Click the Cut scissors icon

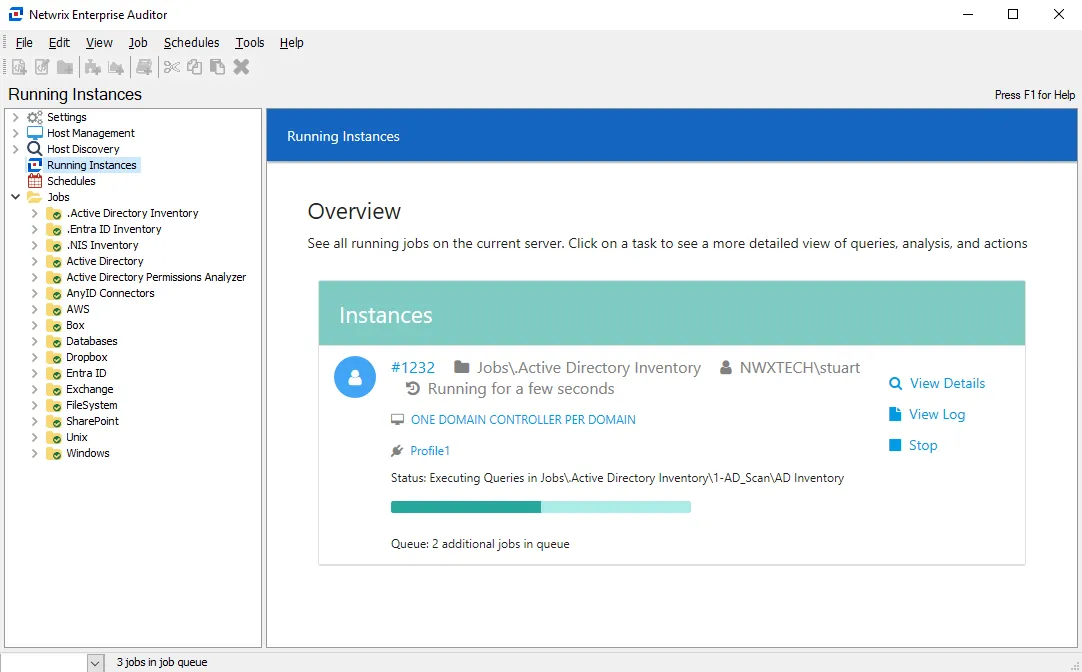pyautogui.click(x=172, y=67)
